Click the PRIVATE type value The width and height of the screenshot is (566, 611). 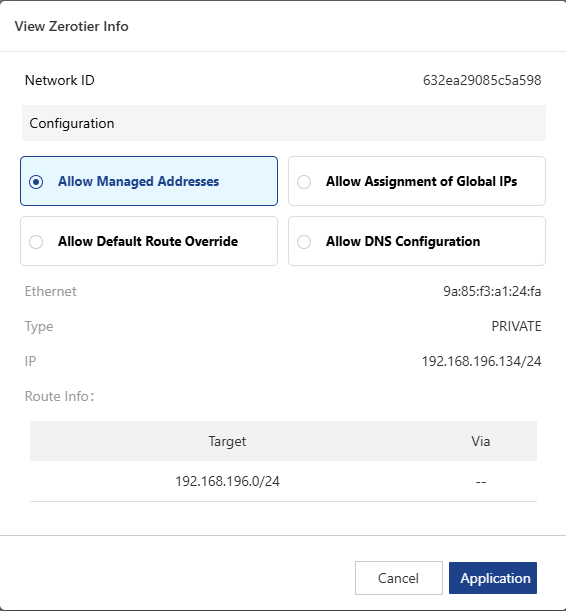[x=516, y=326]
